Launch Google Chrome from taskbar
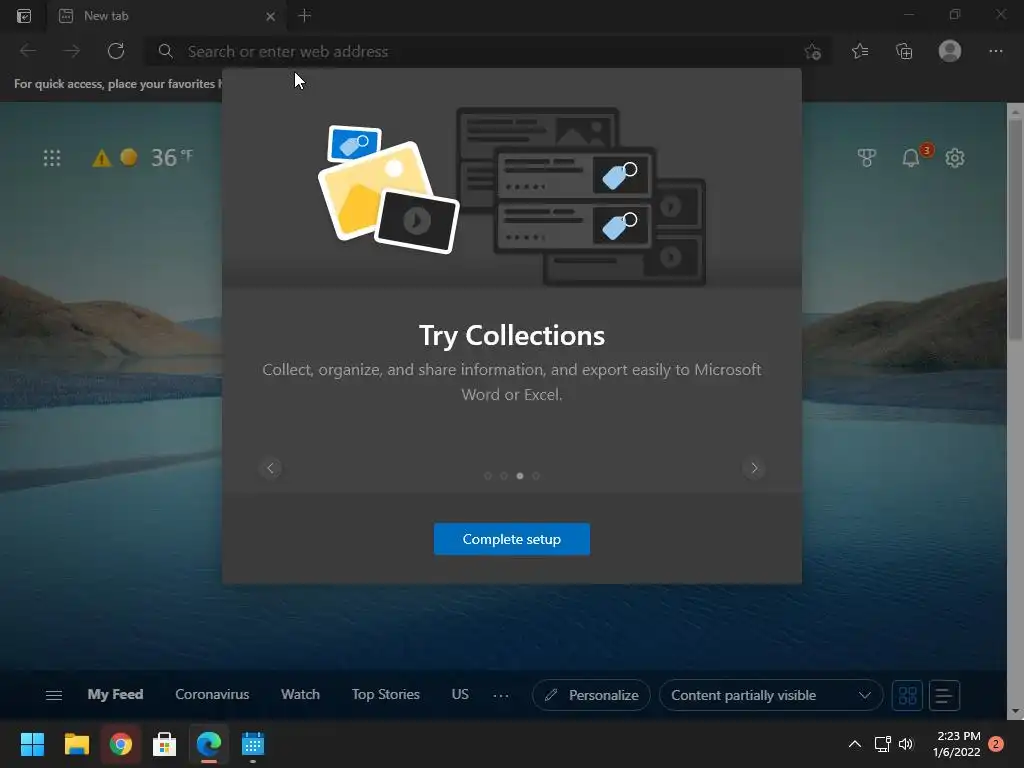Image resolution: width=1024 pixels, height=768 pixels. pos(121,744)
